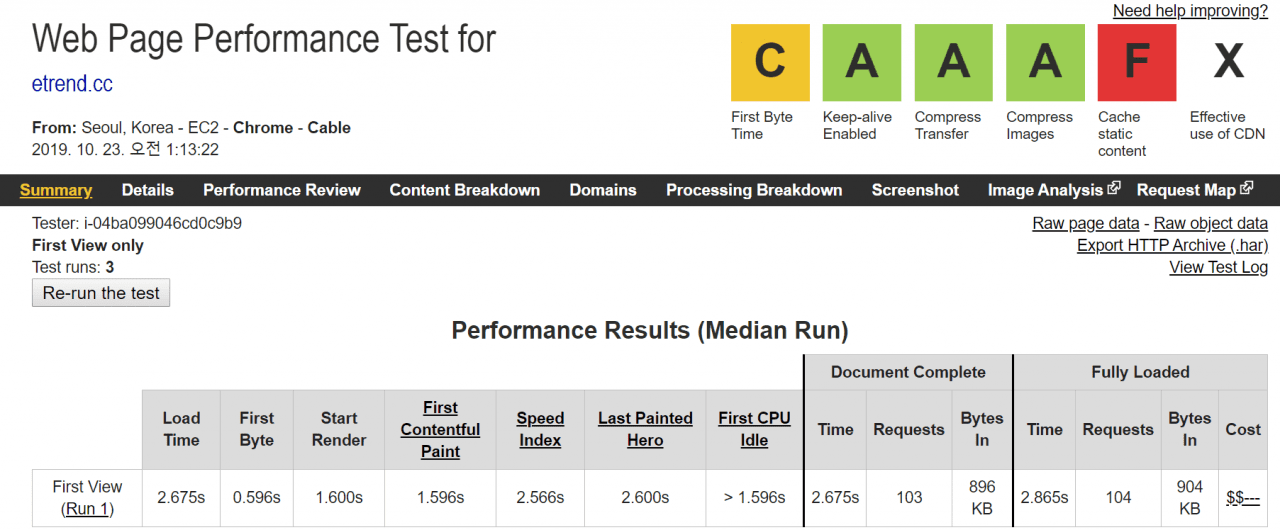Click the Compress Images grade A box
The width and height of the screenshot is (1280, 530).
1045,63
